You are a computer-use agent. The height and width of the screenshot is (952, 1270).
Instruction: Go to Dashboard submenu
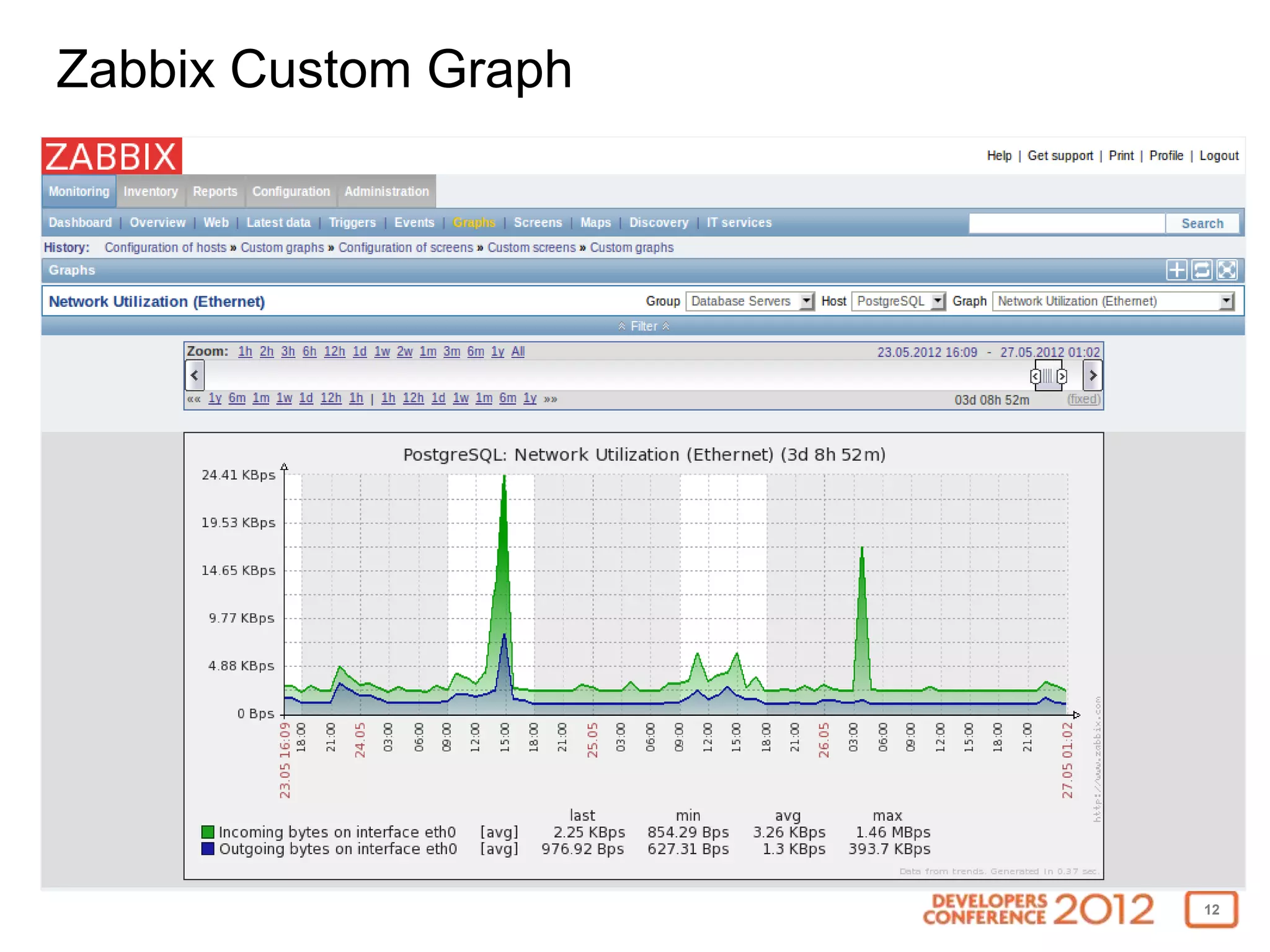pyautogui.click(x=81, y=223)
